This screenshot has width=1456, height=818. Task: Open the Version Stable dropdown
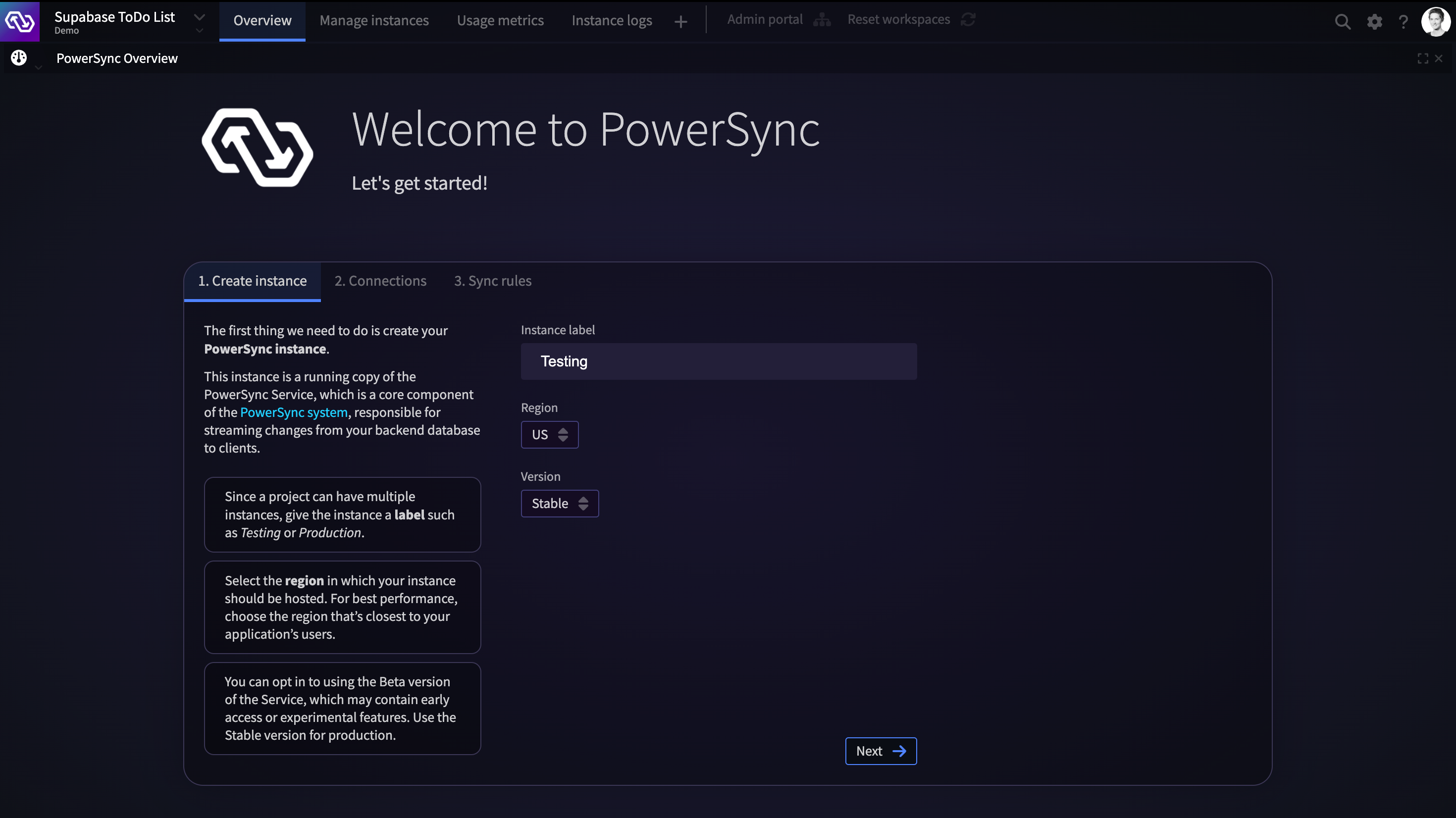coord(560,503)
